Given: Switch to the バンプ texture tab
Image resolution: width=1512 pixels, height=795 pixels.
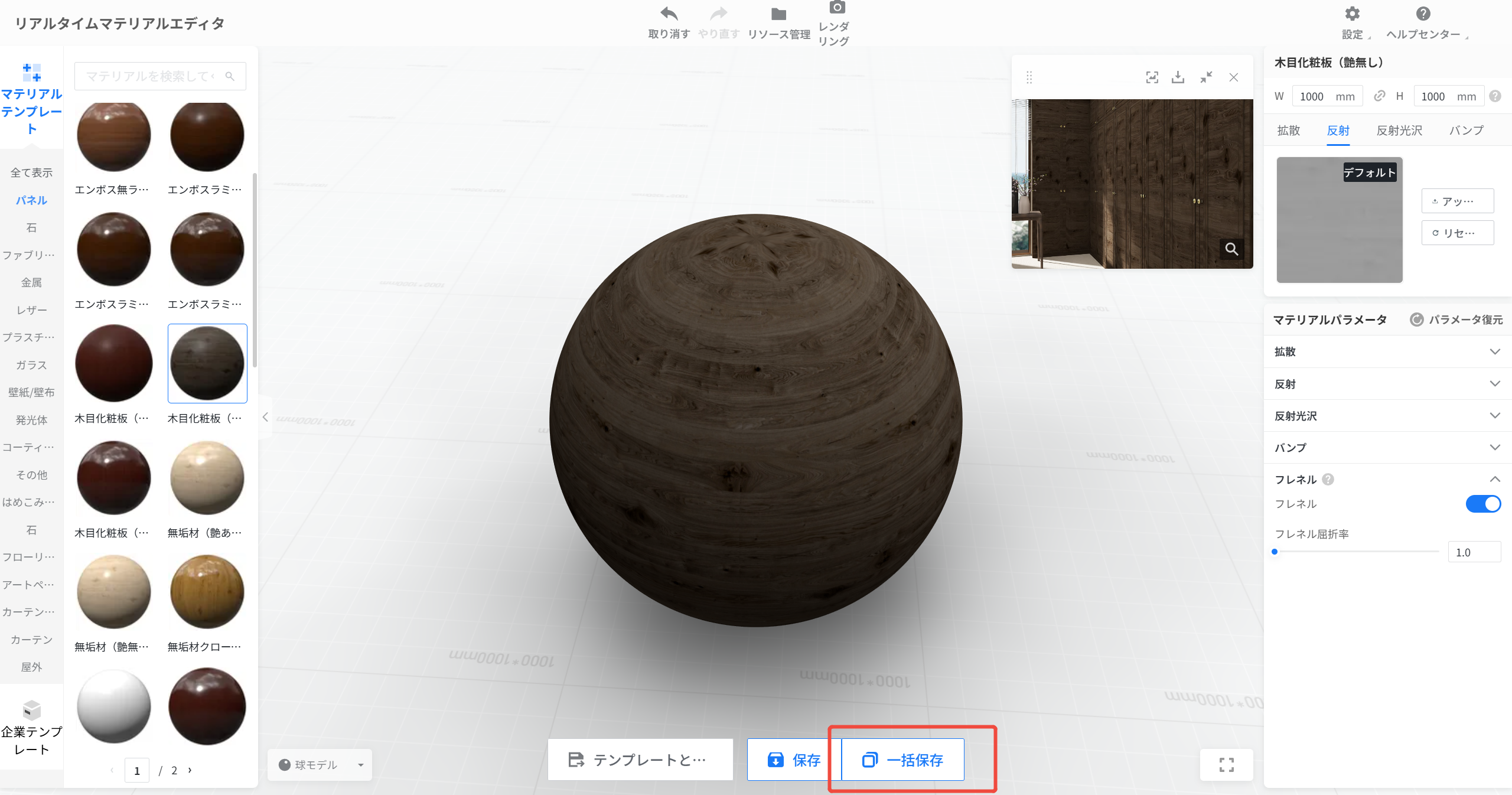Looking at the screenshot, I should tap(1466, 131).
